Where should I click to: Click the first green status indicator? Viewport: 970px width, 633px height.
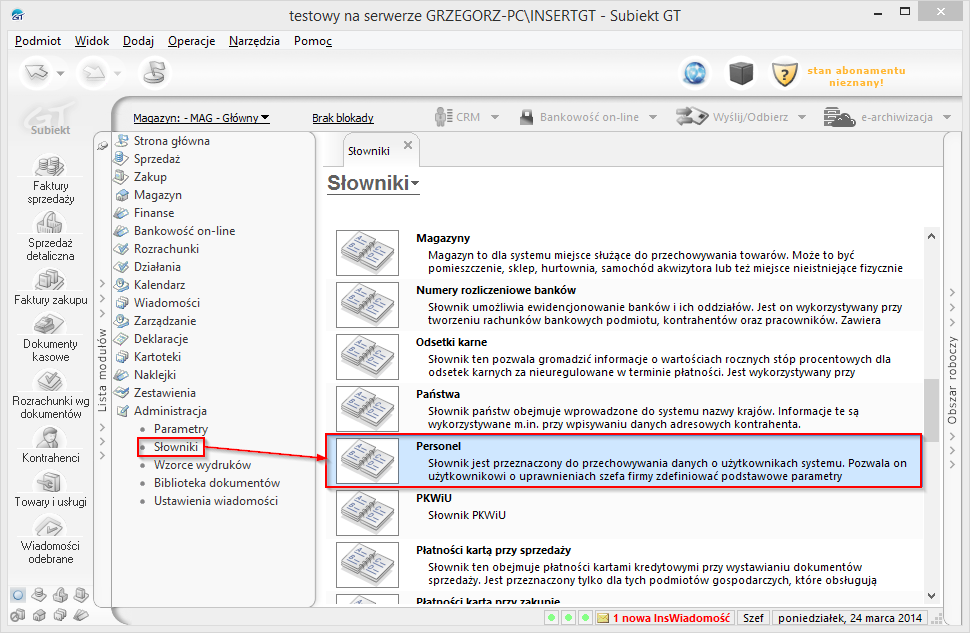point(551,618)
